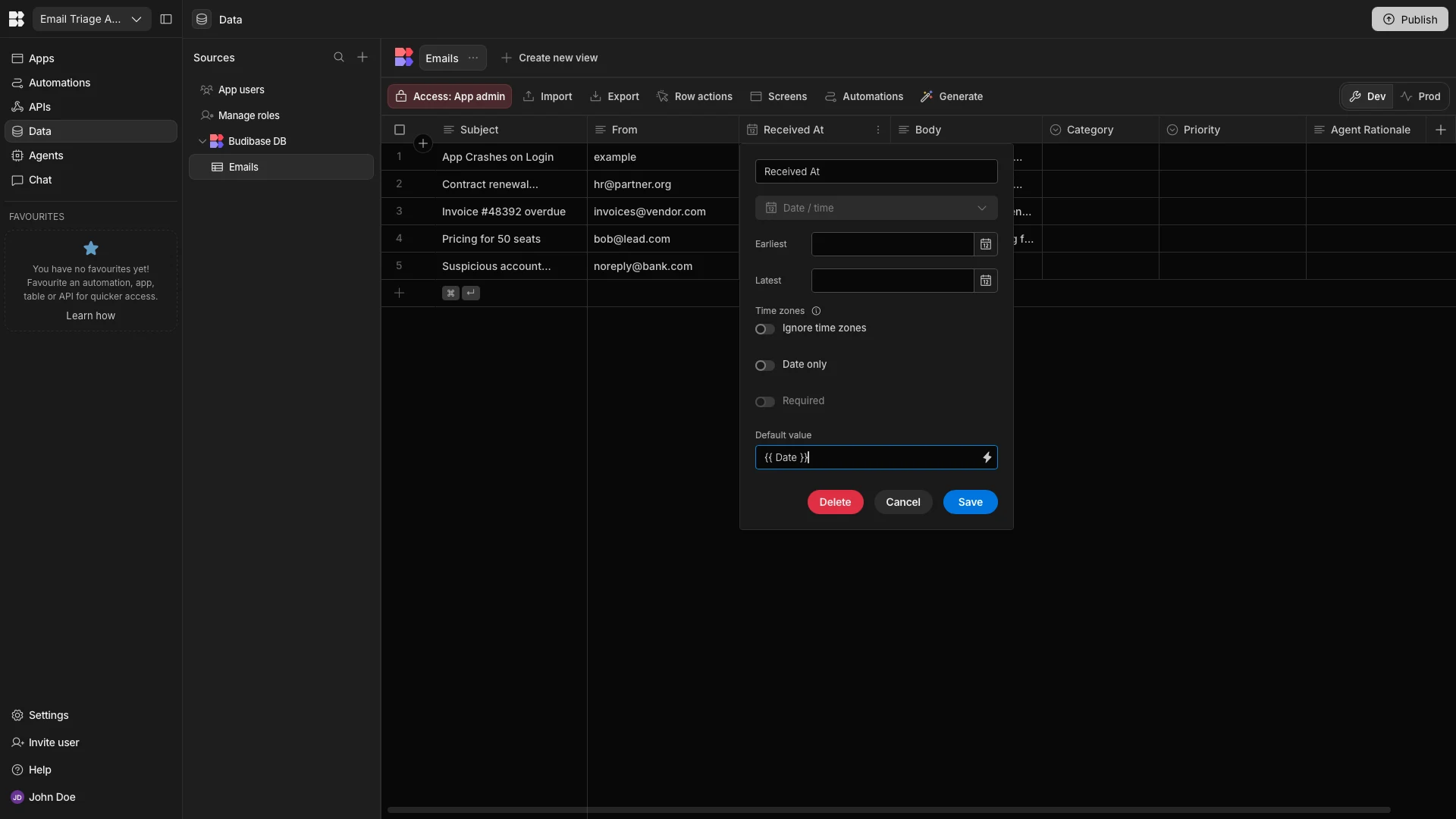Click the red Delete button
The height and width of the screenshot is (819, 1456).
pyautogui.click(x=835, y=502)
